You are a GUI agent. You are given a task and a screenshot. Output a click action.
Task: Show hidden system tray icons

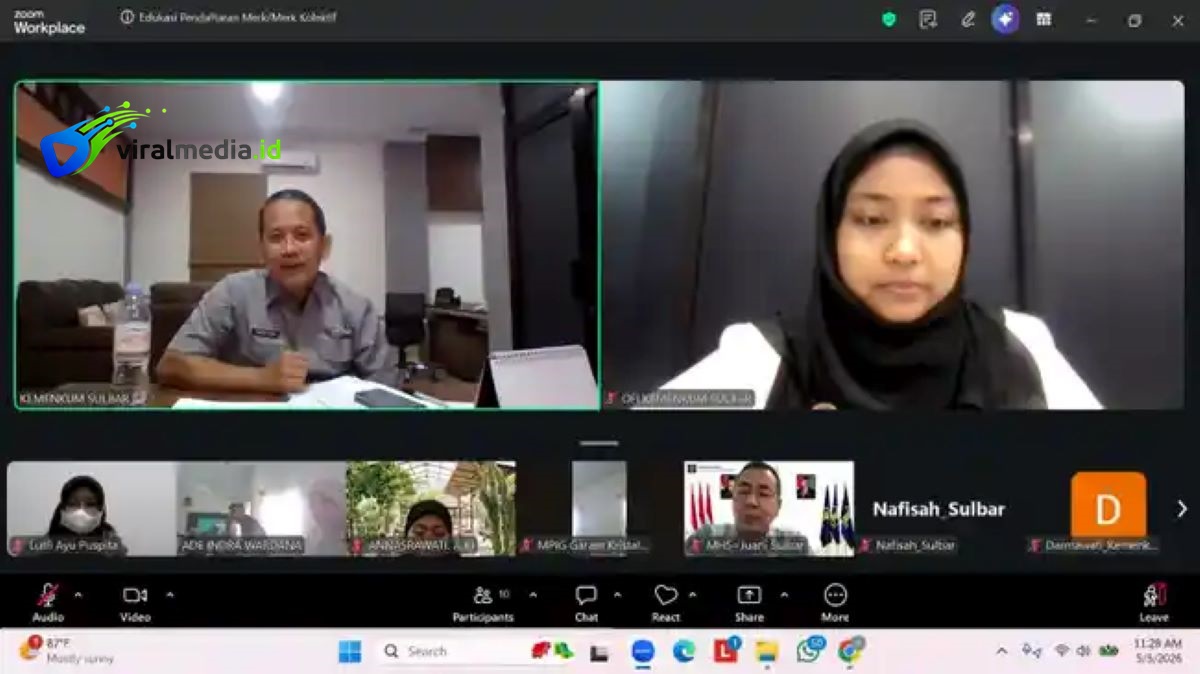point(1001,651)
